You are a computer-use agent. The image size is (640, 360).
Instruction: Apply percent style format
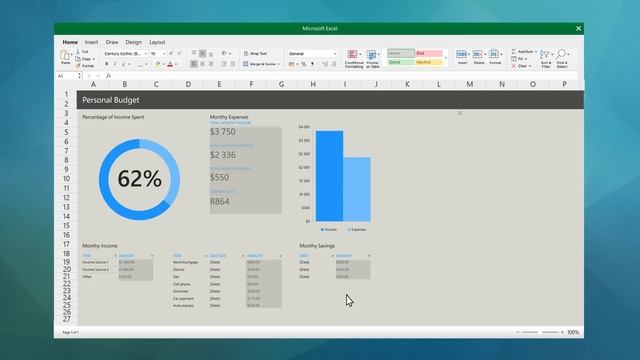coord(304,64)
